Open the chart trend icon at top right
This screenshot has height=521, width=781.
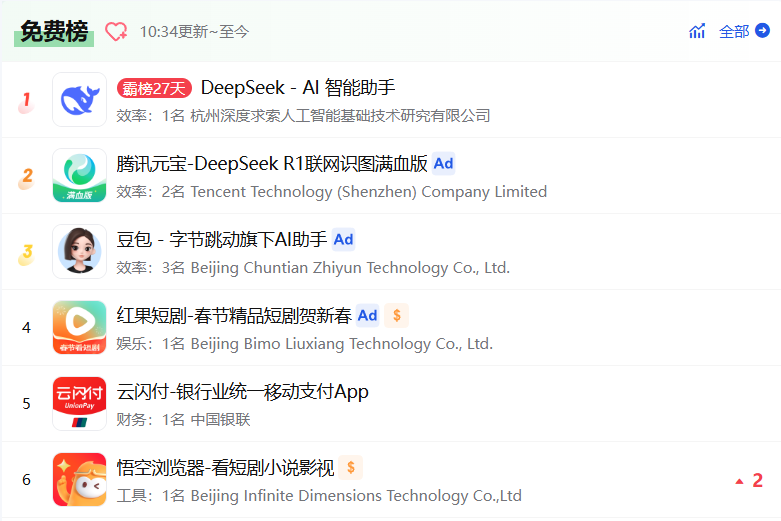pyautogui.click(x=697, y=31)
